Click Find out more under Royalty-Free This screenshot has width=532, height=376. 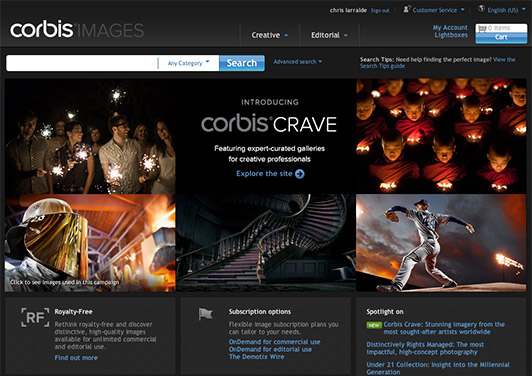pos(76,358)
